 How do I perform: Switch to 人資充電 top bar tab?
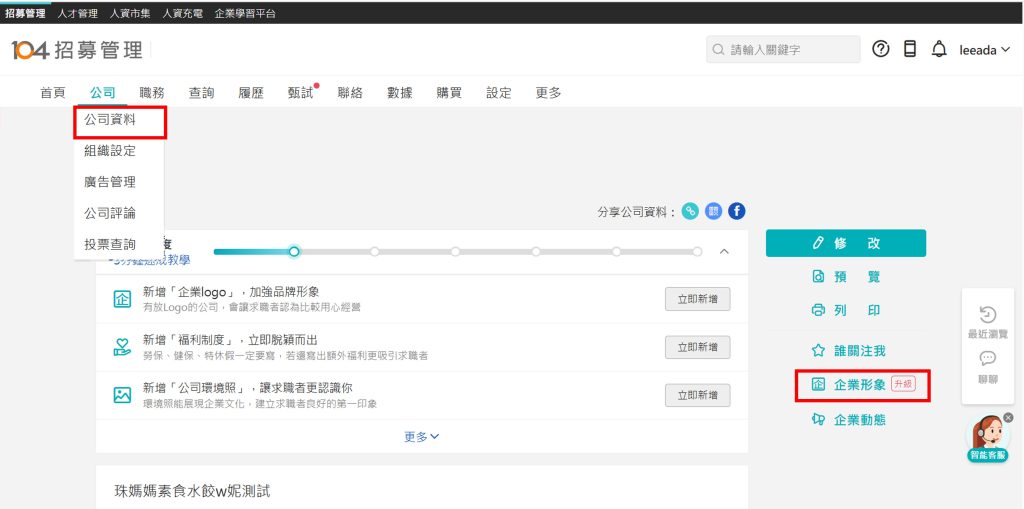182,12
